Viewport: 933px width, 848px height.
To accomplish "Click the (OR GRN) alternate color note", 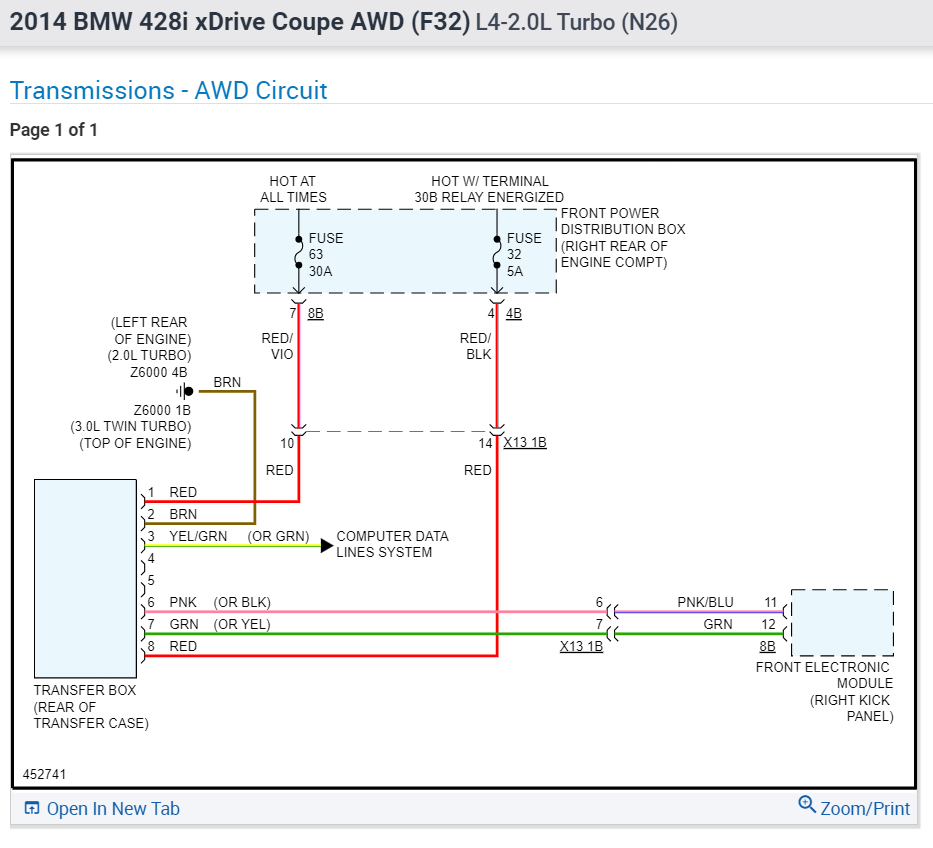I will click(278, 537).
